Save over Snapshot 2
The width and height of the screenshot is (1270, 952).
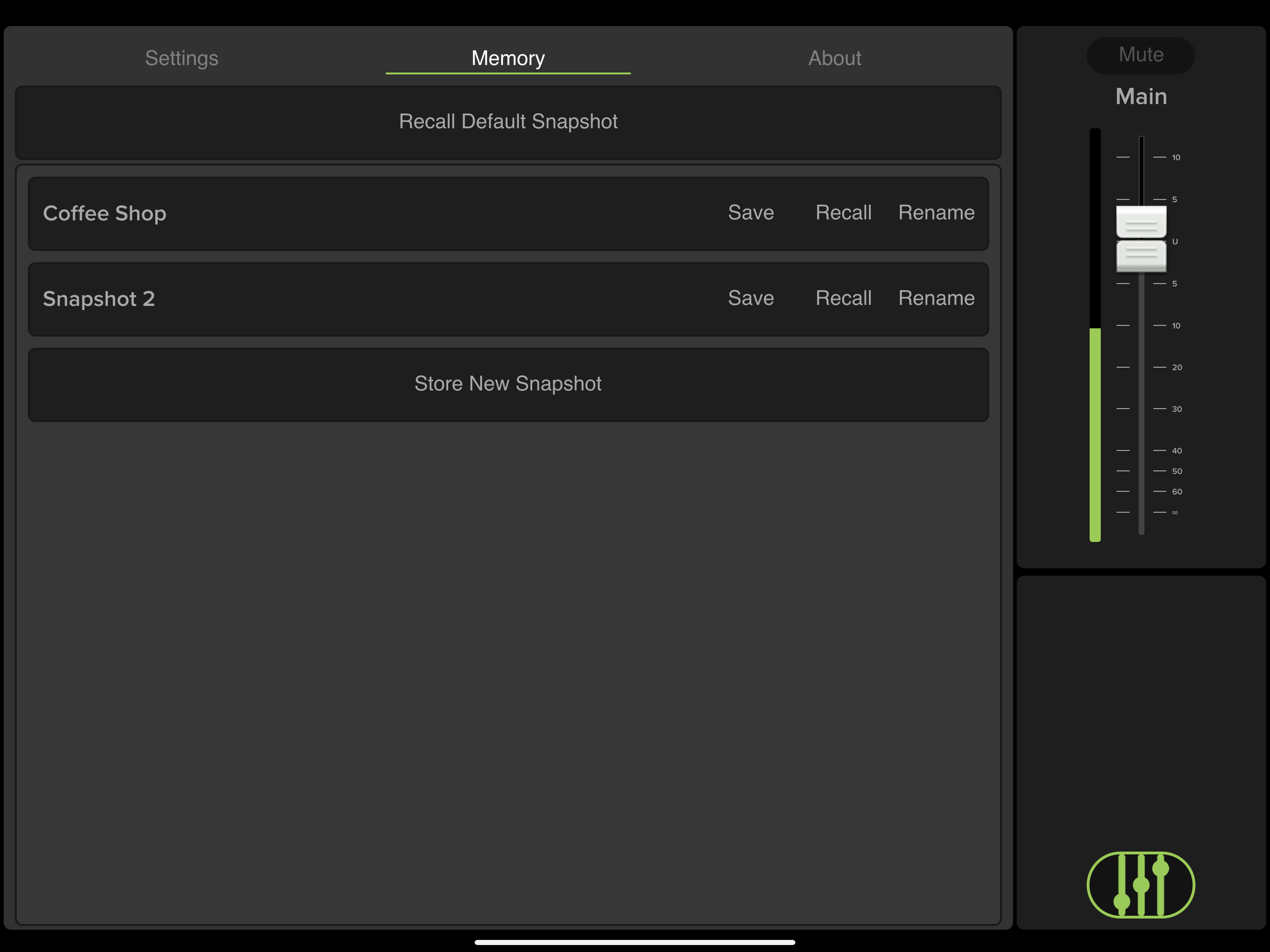coord(751,298)
